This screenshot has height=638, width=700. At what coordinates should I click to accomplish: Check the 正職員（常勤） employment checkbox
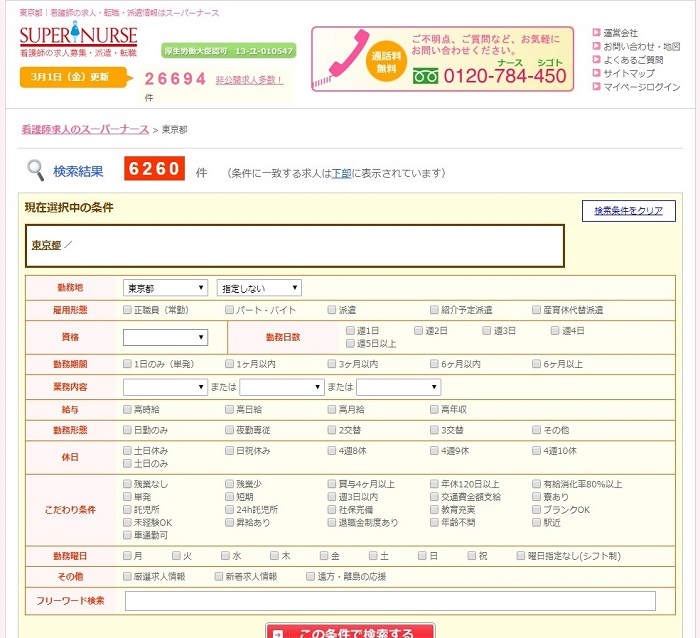click(x=127, y=310)
